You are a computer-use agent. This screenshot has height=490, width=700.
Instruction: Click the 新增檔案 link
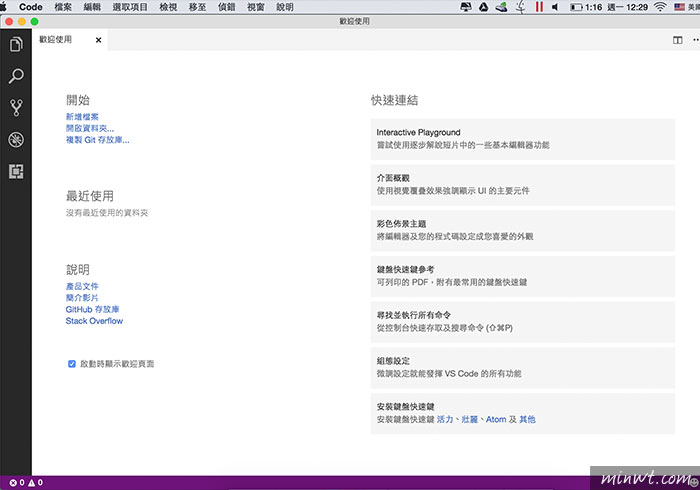(x=82, y=117)
